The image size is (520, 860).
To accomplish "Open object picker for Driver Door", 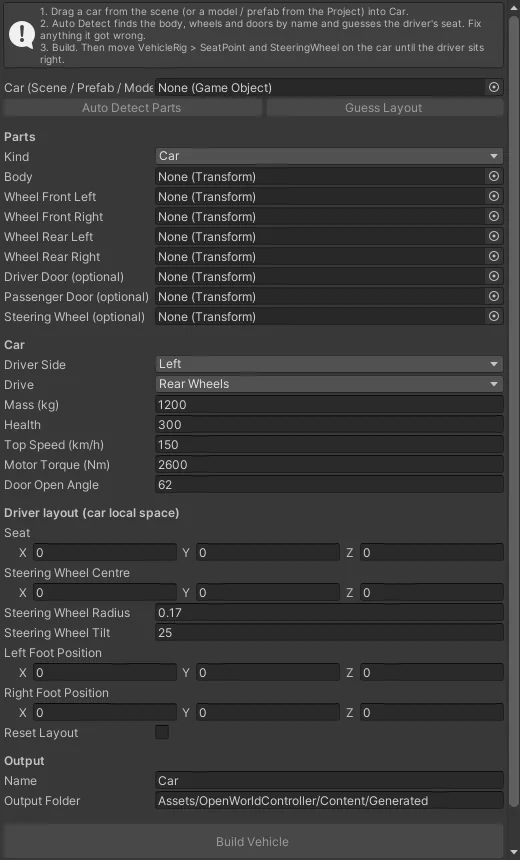I will click(494, 276).
